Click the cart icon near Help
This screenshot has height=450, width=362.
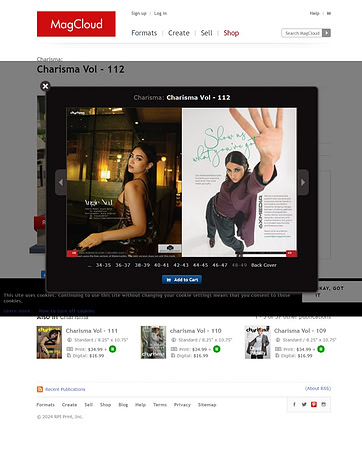pos(329,13)
